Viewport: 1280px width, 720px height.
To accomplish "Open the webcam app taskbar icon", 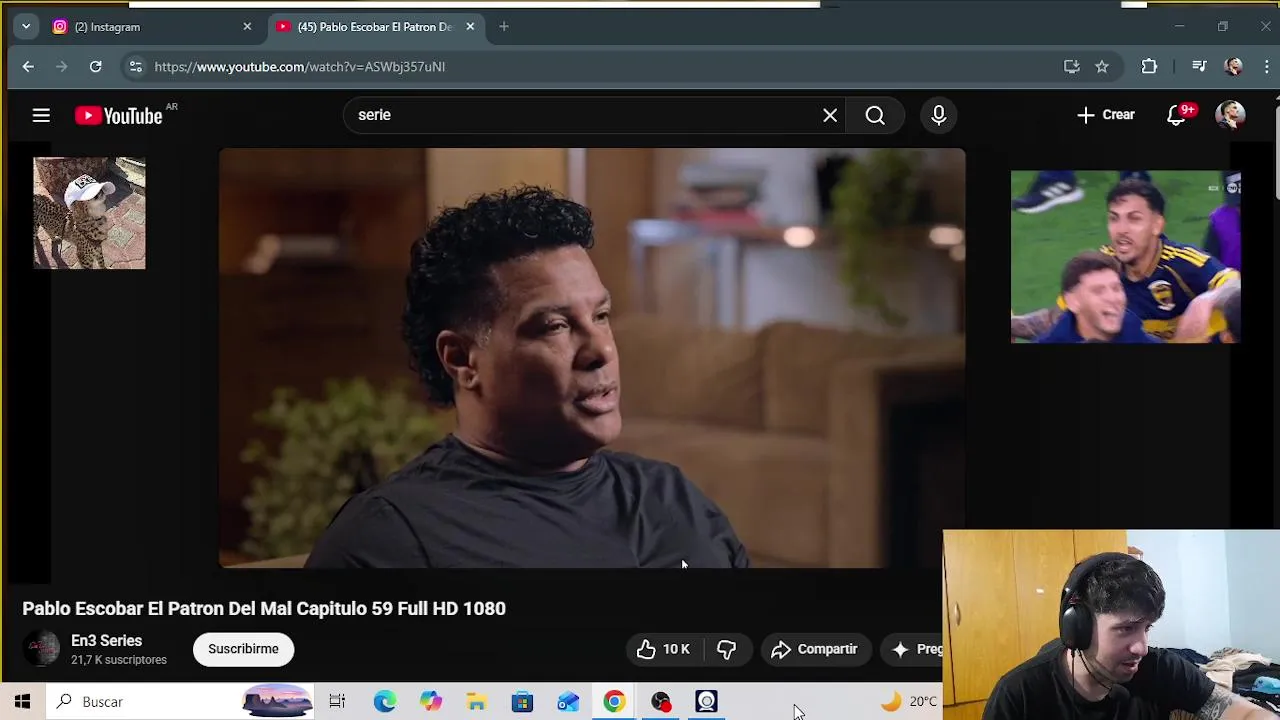I will (707, 702).
